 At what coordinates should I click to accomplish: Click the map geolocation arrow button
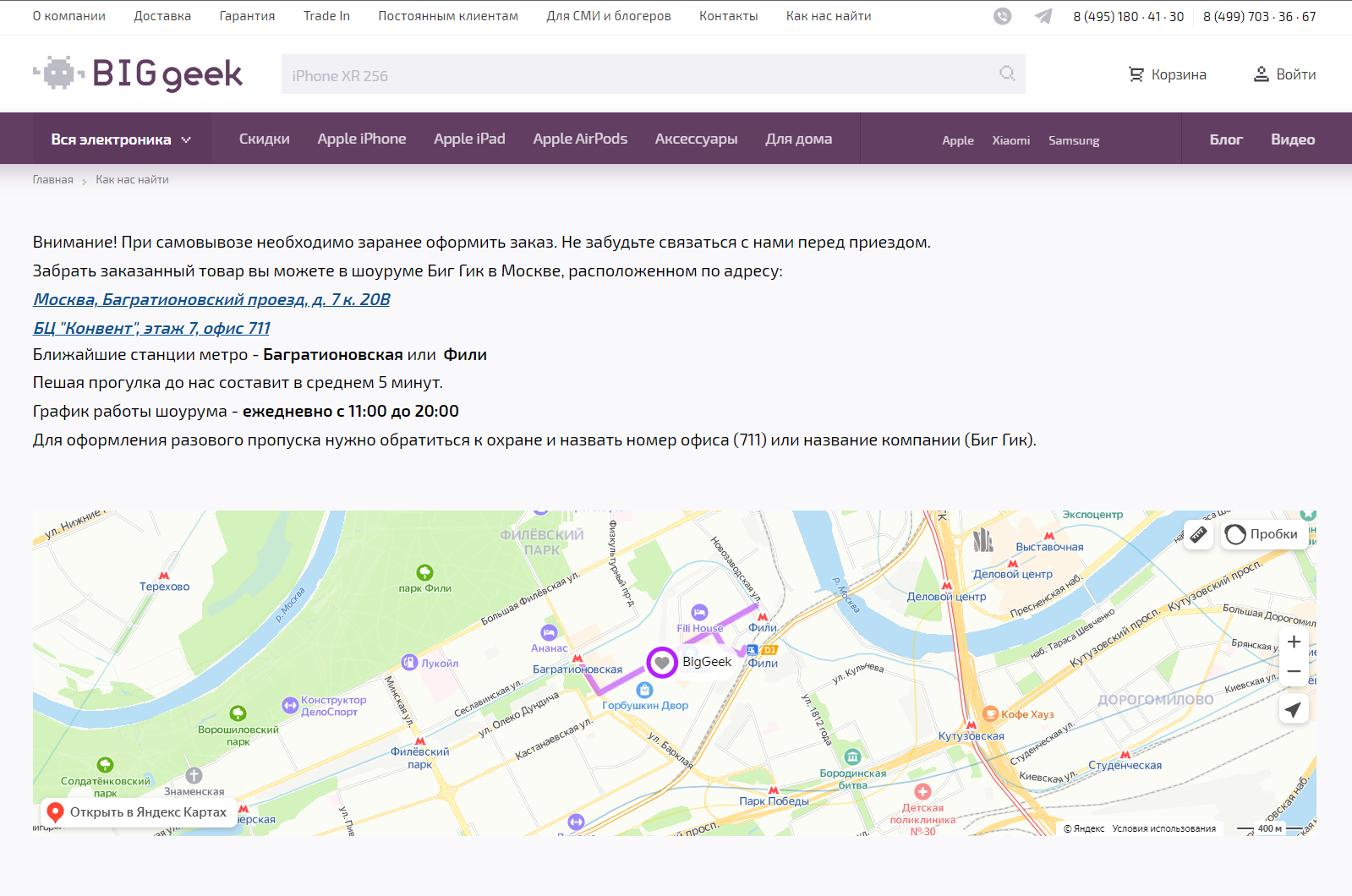1294,709
